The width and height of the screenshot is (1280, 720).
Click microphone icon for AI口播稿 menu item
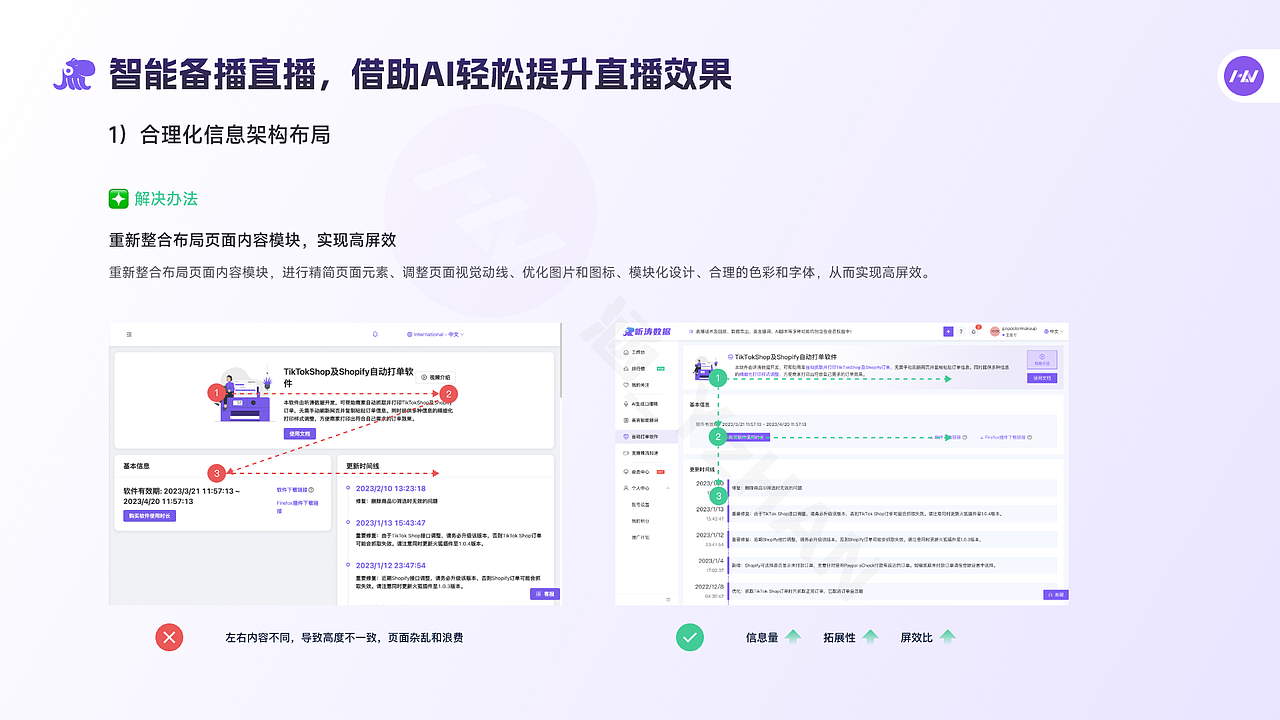626,404
